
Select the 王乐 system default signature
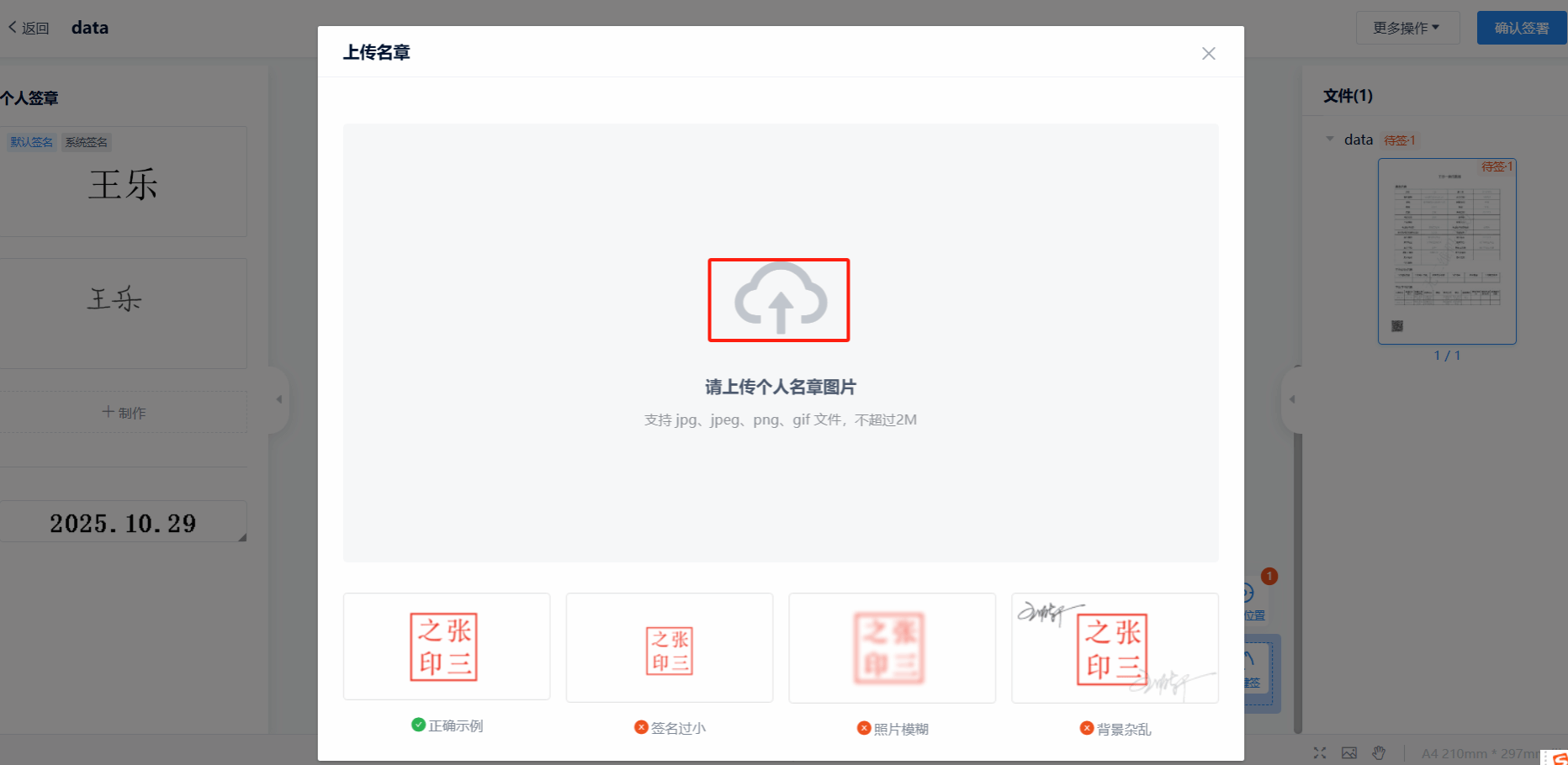click(123, 185)
